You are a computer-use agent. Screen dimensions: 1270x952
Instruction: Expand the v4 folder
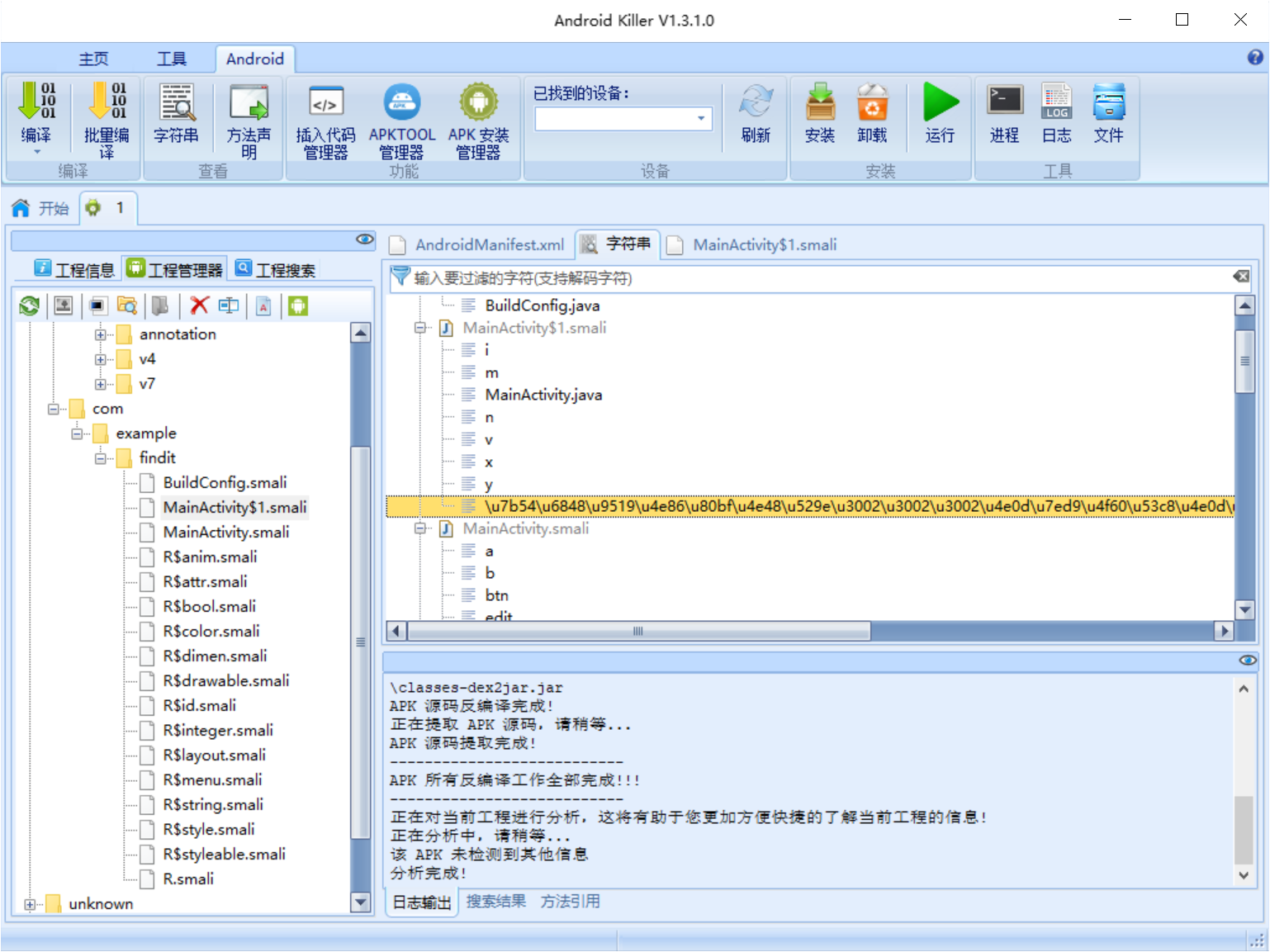pos(100,359)
